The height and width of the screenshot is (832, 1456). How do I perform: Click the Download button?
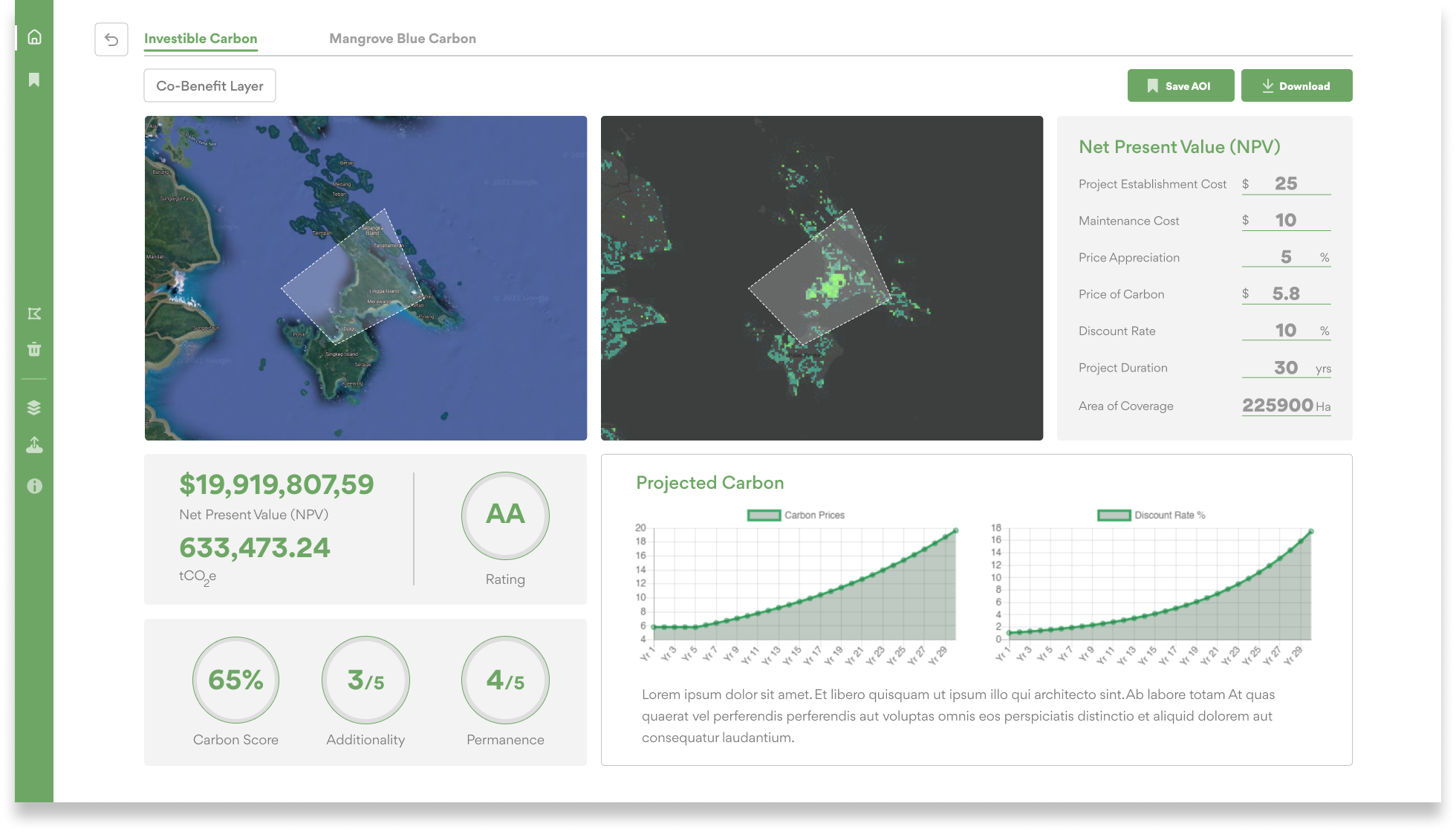[1296, 85]
